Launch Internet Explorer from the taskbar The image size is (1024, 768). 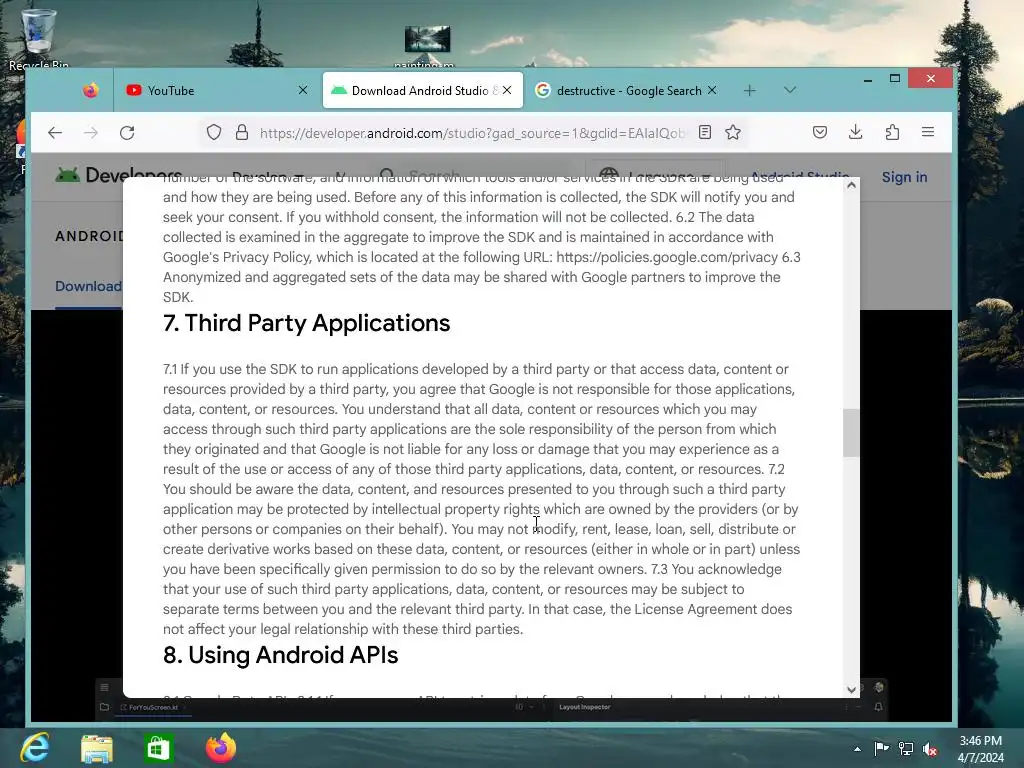click(x=35, y=748)
